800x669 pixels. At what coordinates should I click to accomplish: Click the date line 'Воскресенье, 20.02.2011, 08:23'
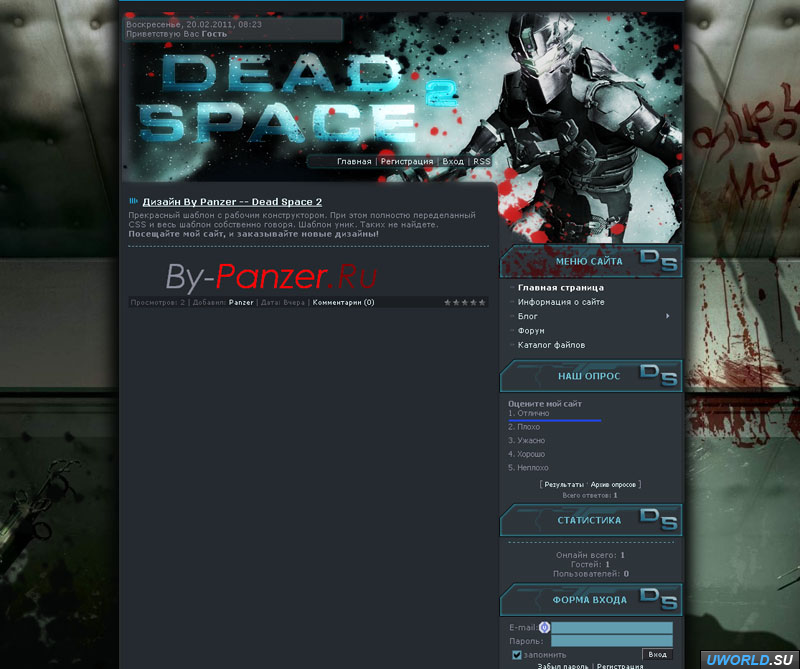(x=194, y=24)
